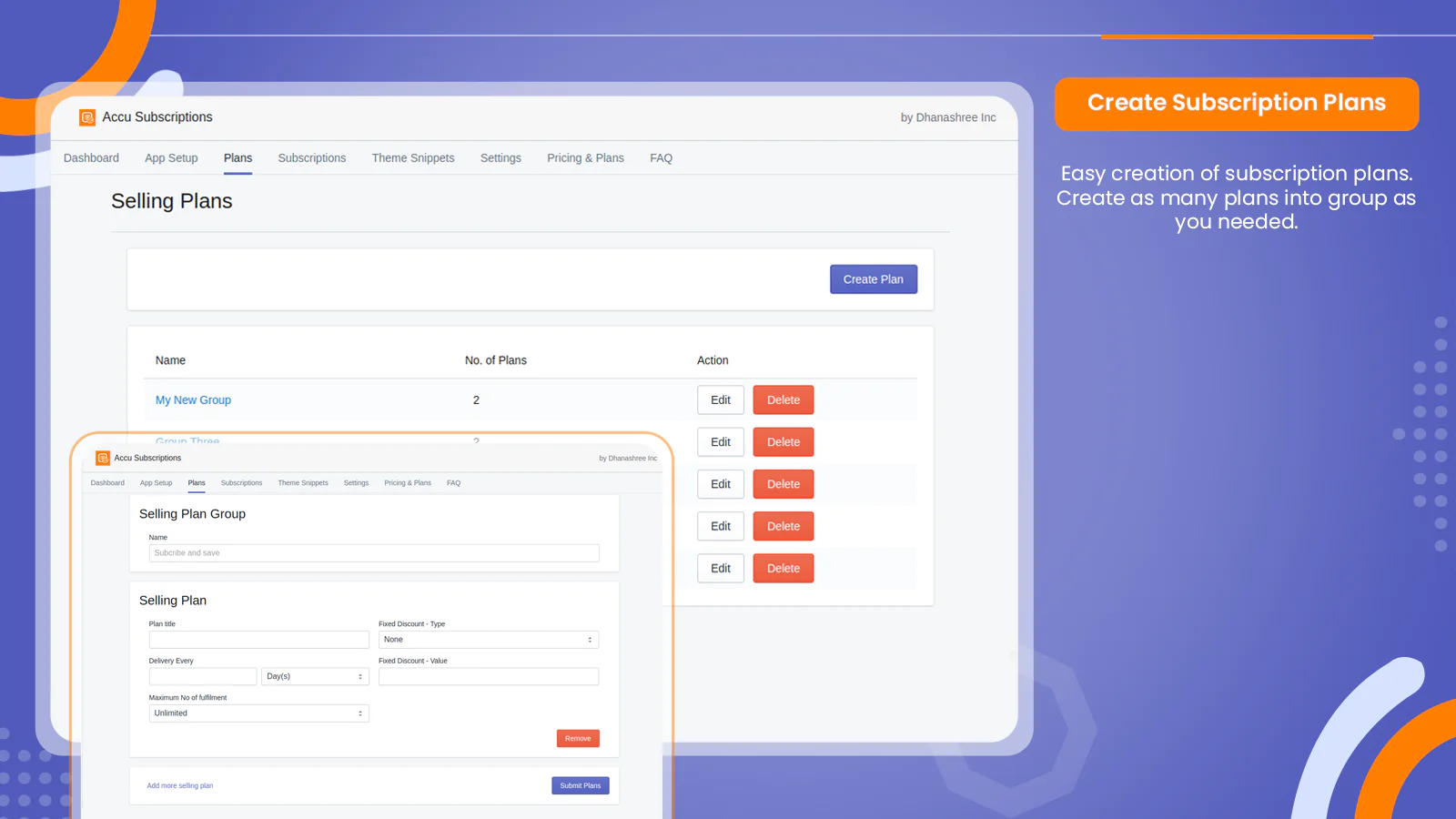Switch to Subscriptions tab in main window
Image resolution: width=1456 pixels, height=819 pixels.
[x=312, y=158]
